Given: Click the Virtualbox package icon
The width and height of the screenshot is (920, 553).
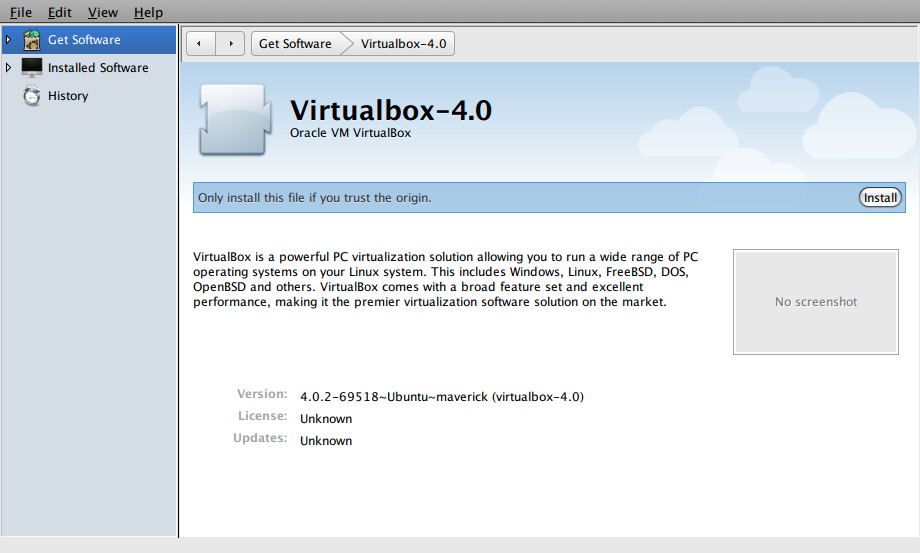Looking at the screenshot, I should [235, 120].
